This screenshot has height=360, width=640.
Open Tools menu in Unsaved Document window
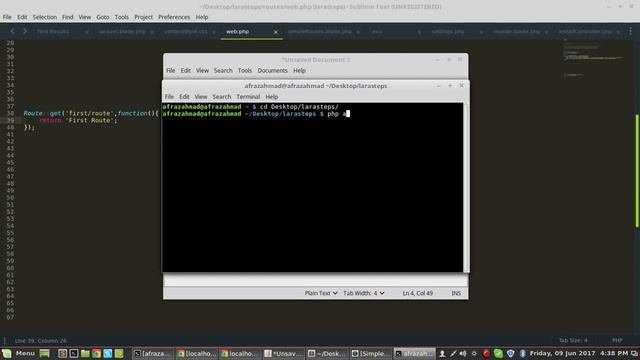pyautogui.click(x=244, y=71)
